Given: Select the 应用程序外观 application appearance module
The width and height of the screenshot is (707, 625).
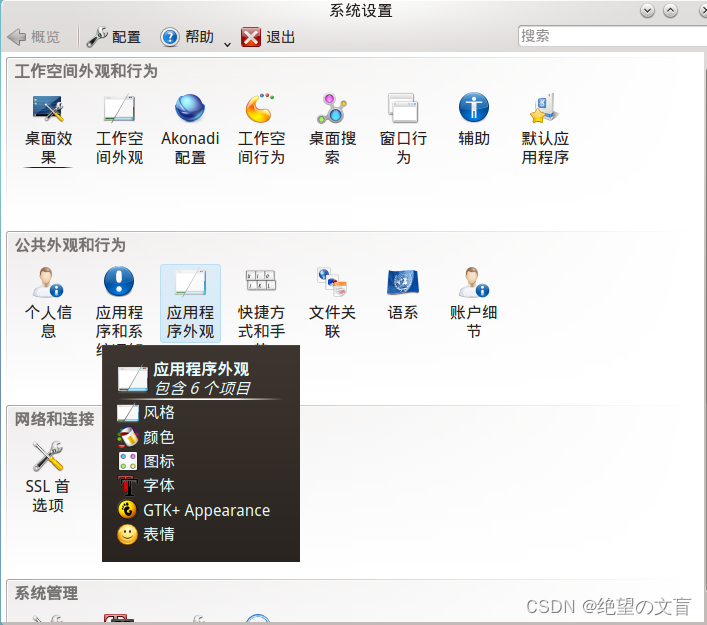Looking at the screenshot, I should [x=190, y=303].
